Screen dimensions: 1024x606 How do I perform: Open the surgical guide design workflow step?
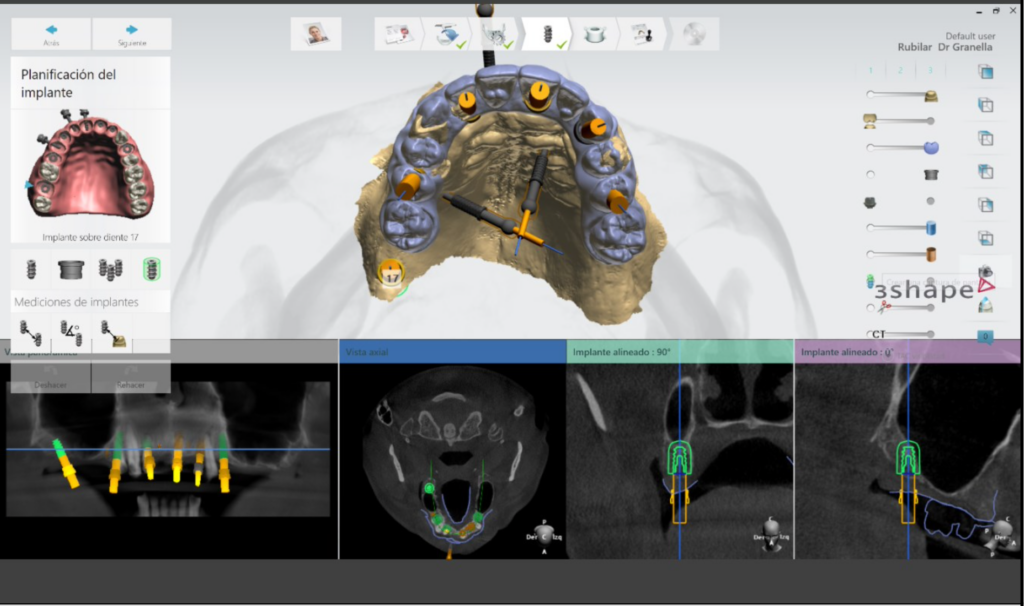click(595, 33)
